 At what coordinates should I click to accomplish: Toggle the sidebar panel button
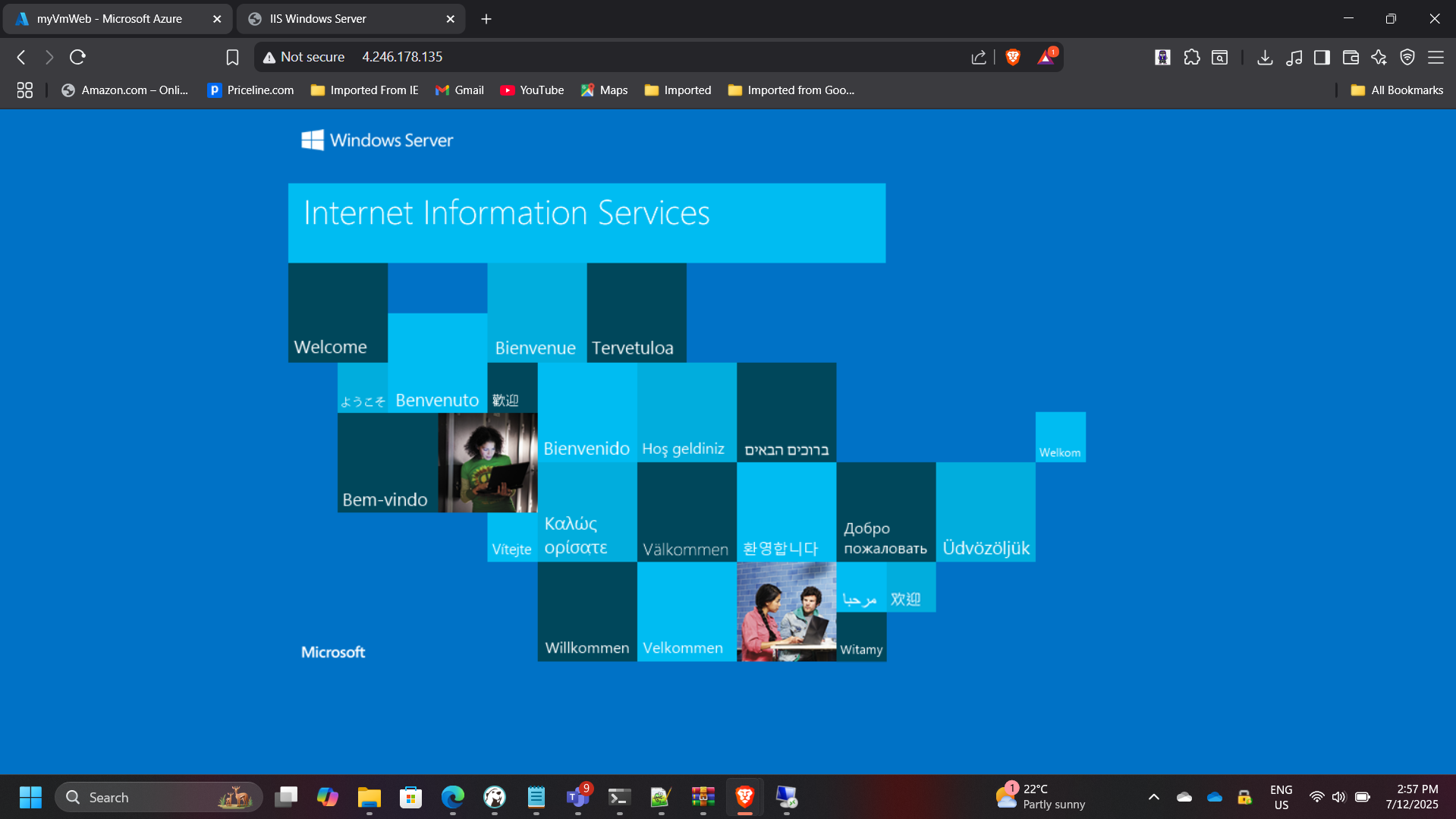tap(1322, 57)
